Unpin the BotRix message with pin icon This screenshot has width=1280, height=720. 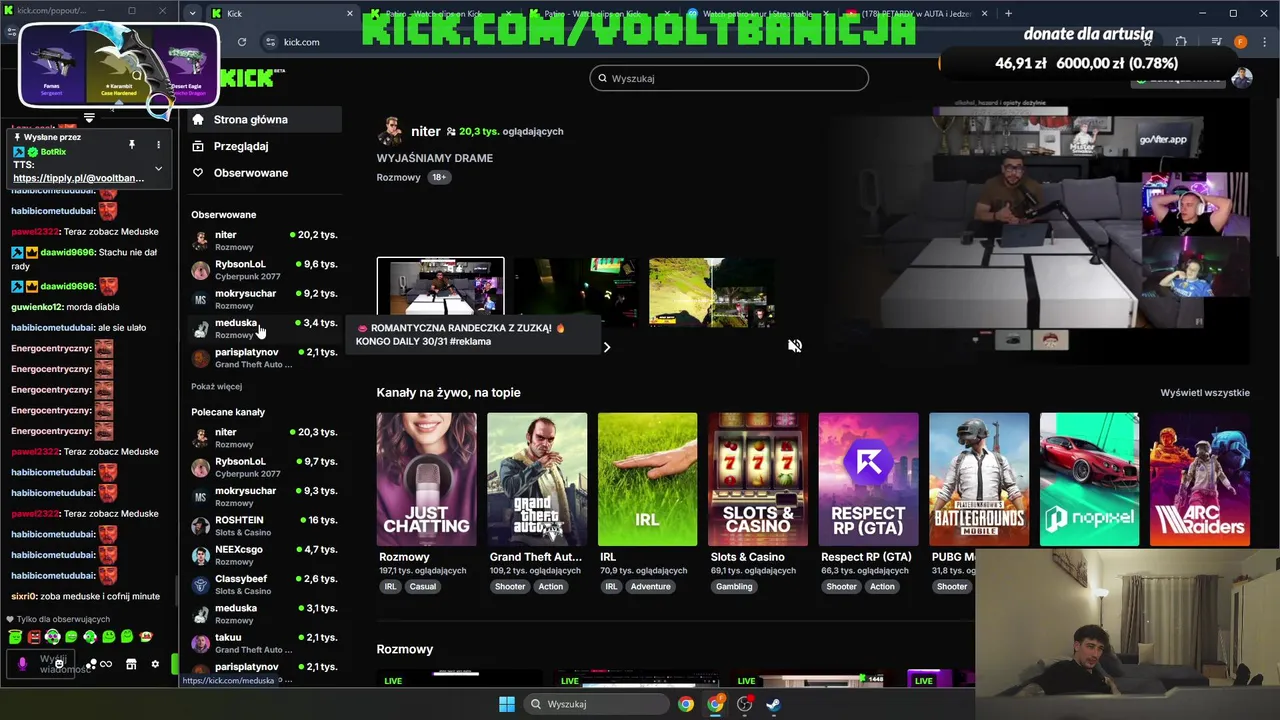tap(131, 145)
